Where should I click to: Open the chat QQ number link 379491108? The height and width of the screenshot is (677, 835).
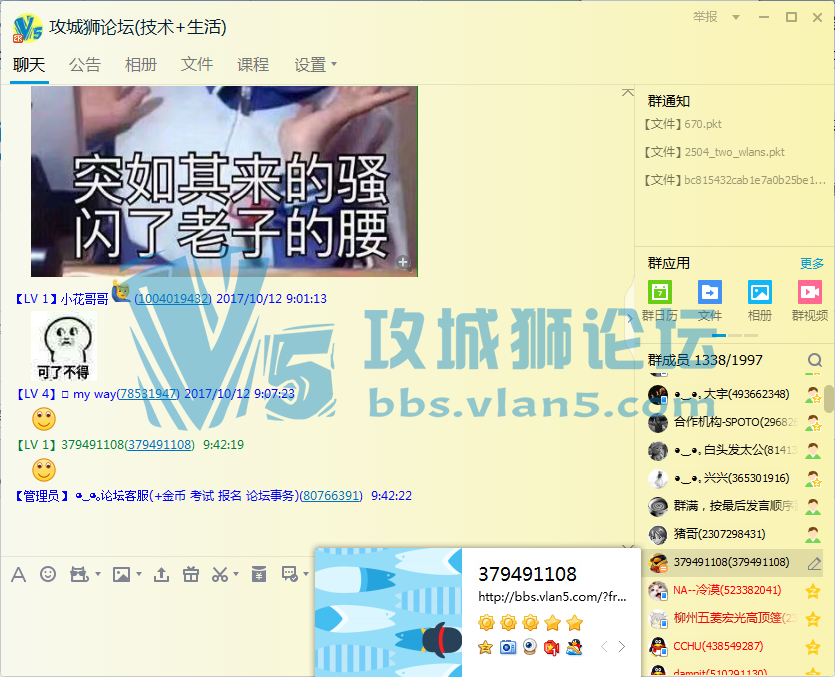160,445
